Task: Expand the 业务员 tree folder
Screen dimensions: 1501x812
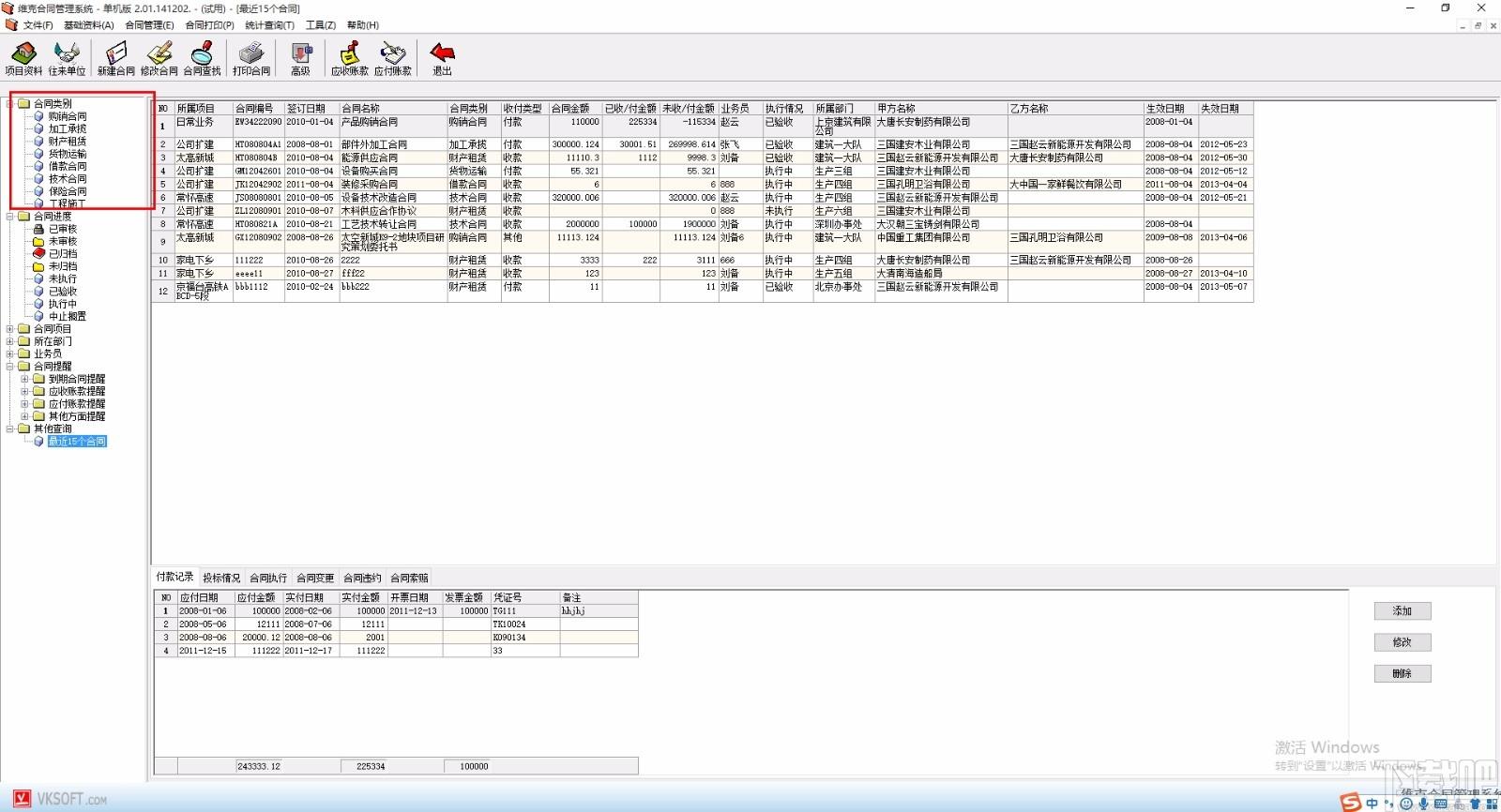Action: click(10, 353)
